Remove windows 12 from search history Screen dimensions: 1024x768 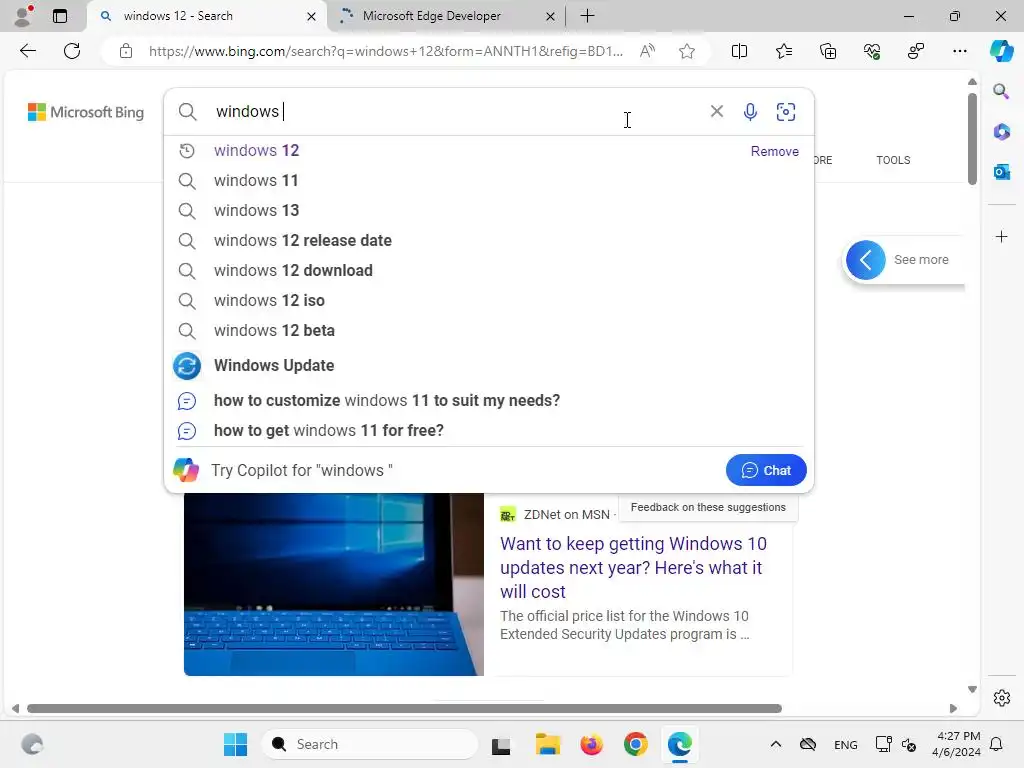pos(775,152)
